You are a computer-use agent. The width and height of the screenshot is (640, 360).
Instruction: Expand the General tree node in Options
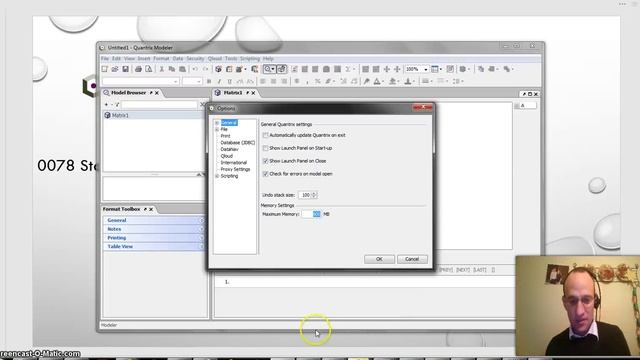tap(217, 122)
